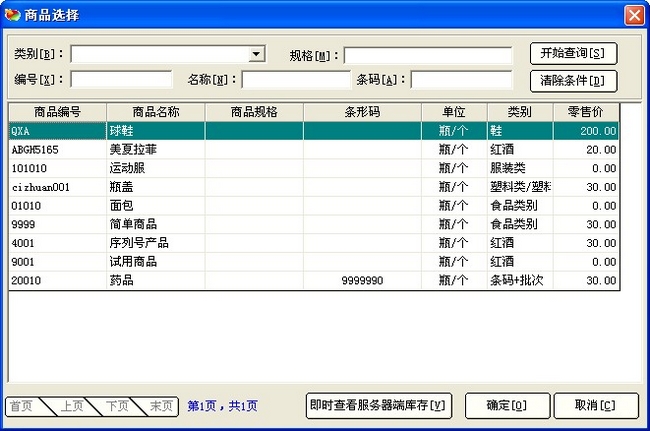This screenshot has width=650, height=431.
Task: Expand the 类别 dropdown list
Action: click(x=257, y=54)
